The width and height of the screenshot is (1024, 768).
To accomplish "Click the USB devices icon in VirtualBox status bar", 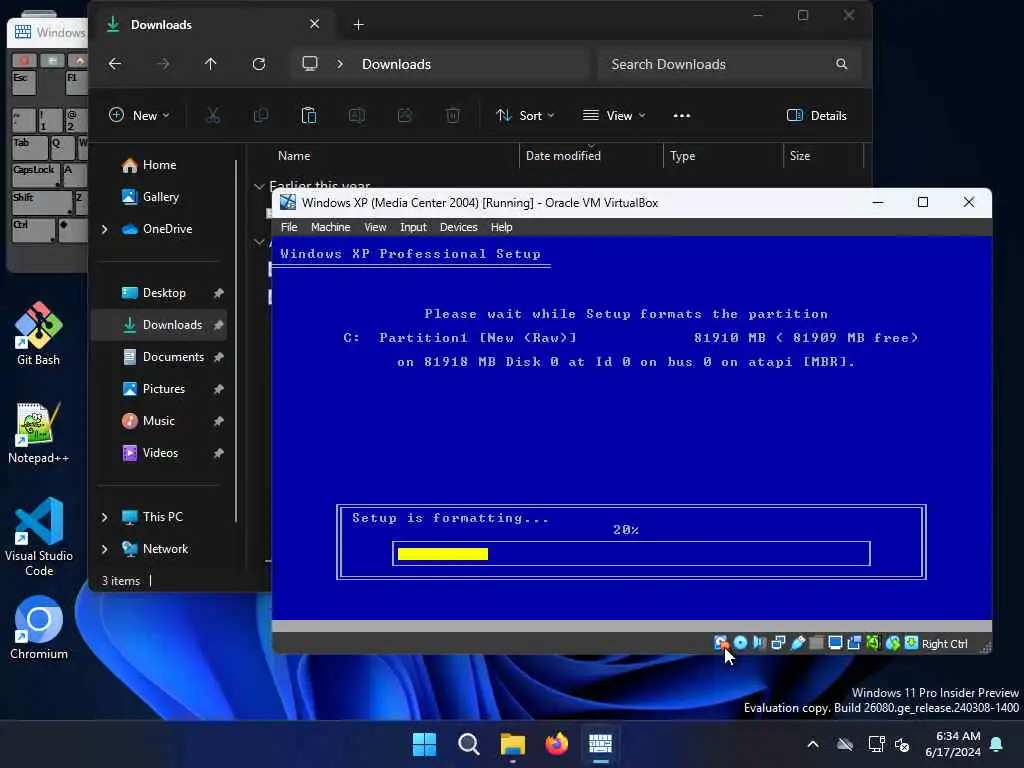I will 797,643.
